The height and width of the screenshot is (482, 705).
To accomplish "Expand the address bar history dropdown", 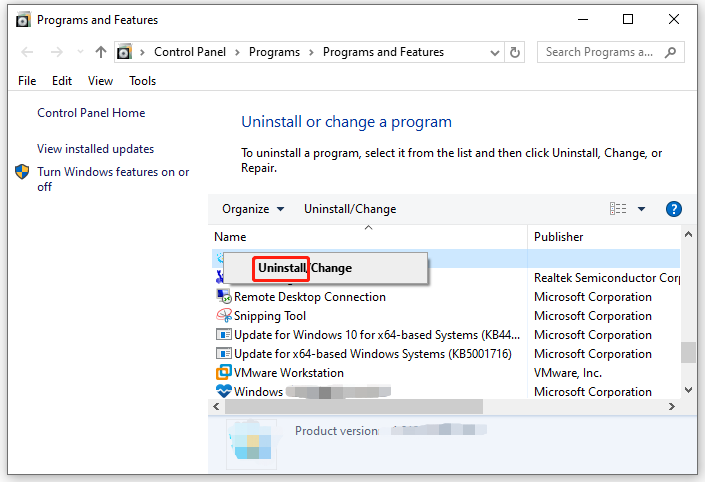I will (x=495, y=53).
